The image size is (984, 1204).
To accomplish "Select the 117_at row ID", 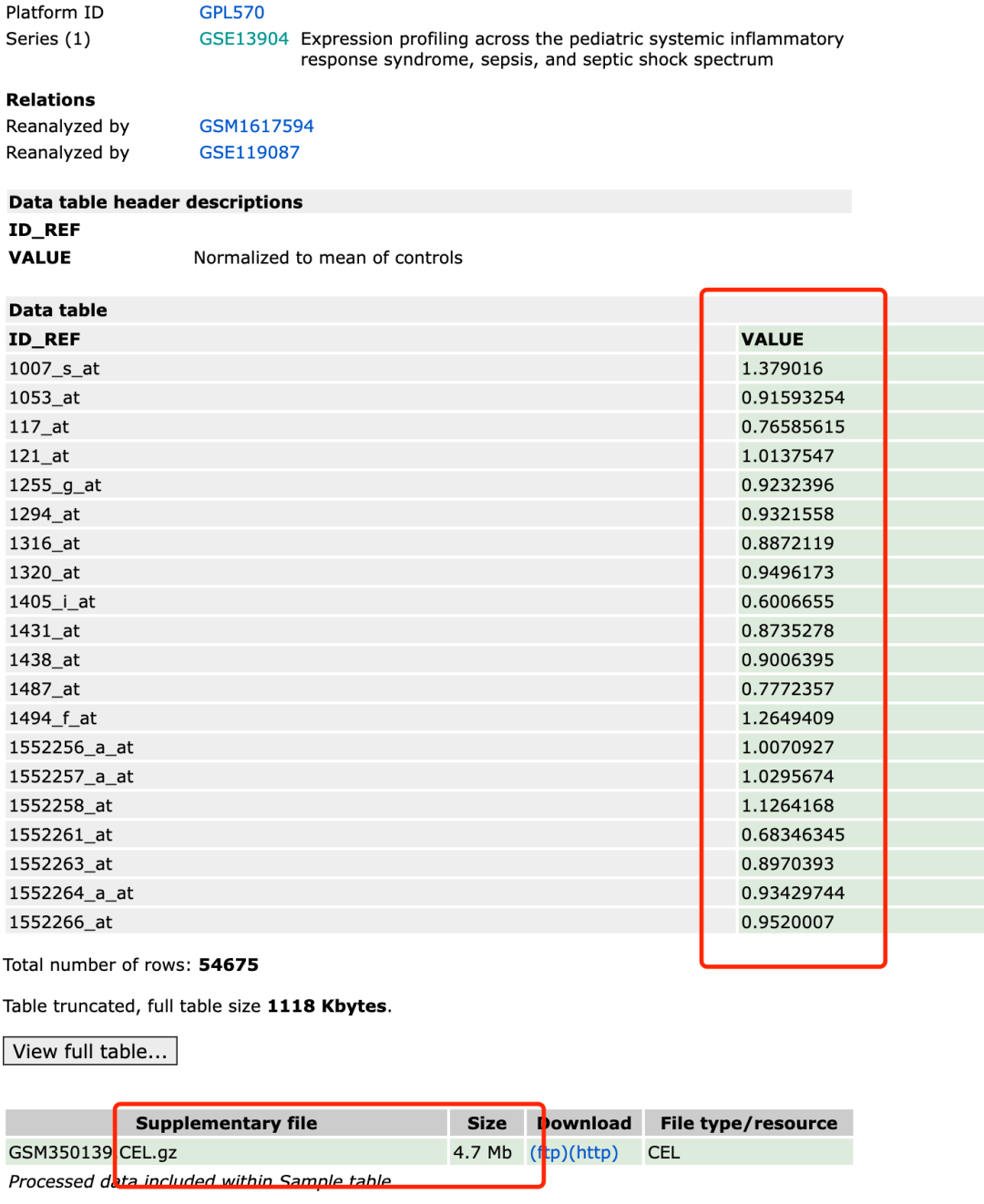I will (x=39, y=427).
